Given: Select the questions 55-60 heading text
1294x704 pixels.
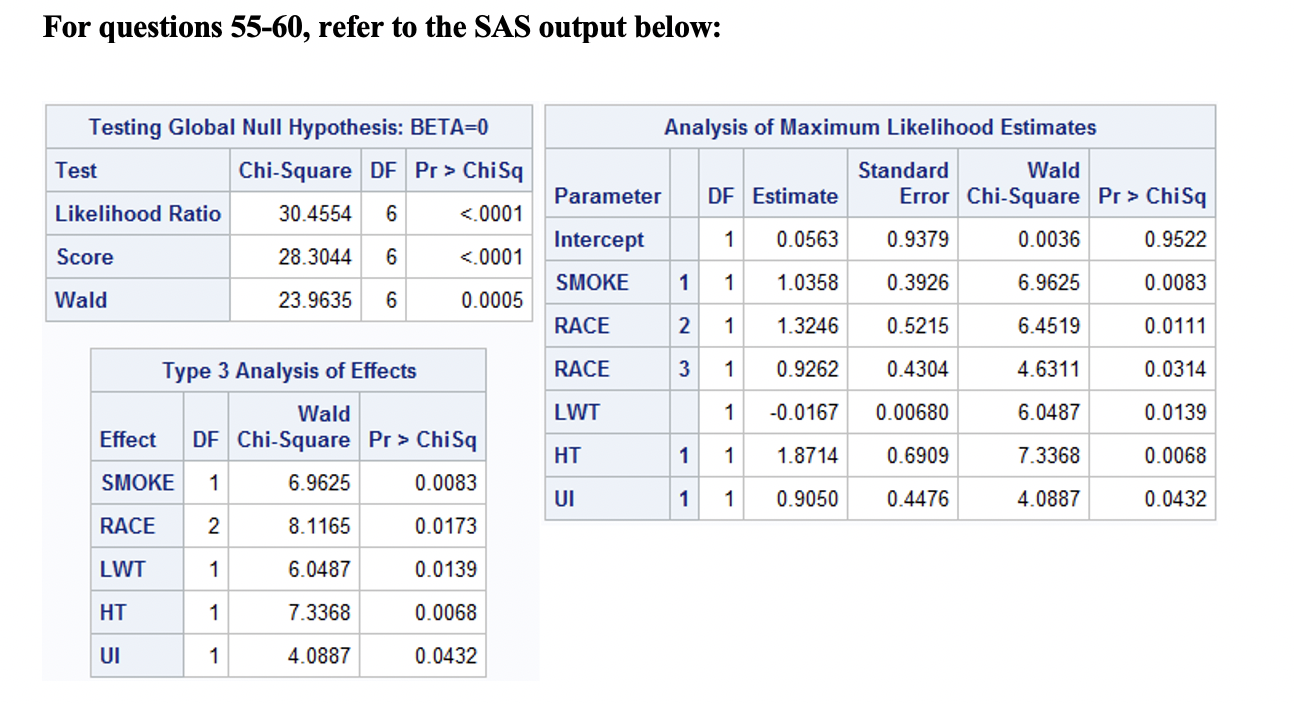Looking at the screenshot, I should click(381, 27).
